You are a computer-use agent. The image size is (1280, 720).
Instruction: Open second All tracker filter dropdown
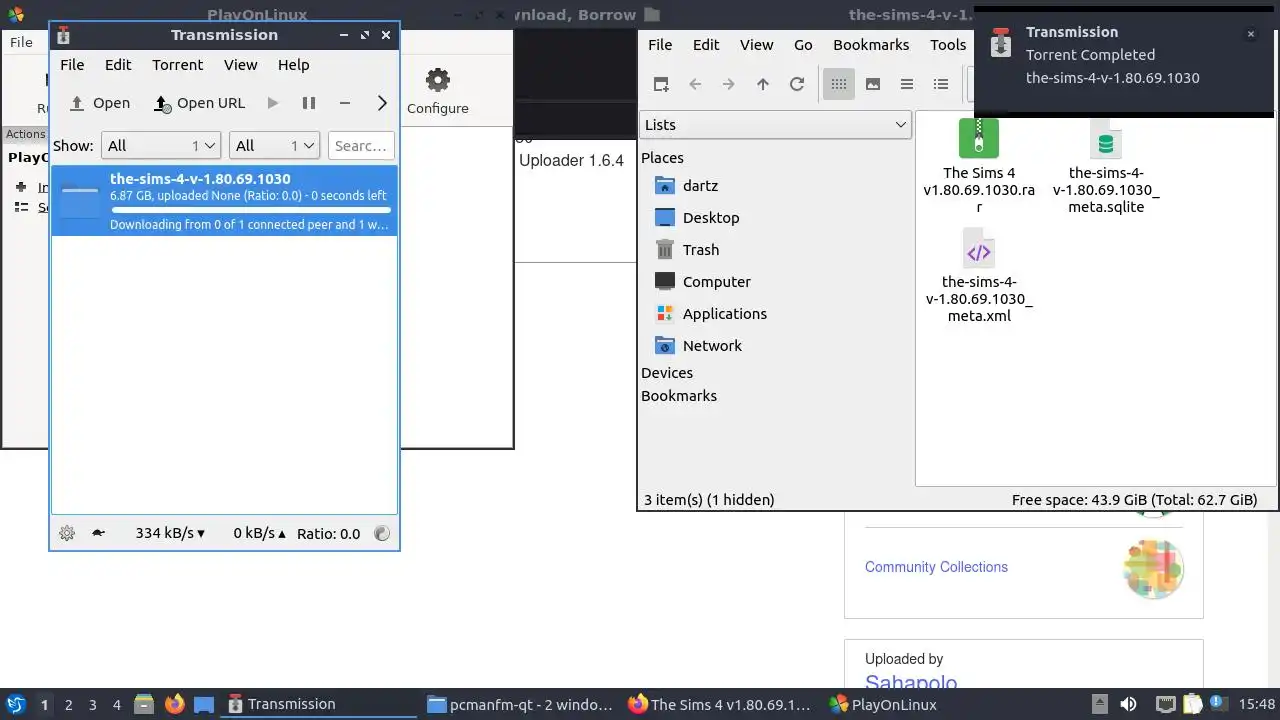pyautogui.click(x=274, y=146)
